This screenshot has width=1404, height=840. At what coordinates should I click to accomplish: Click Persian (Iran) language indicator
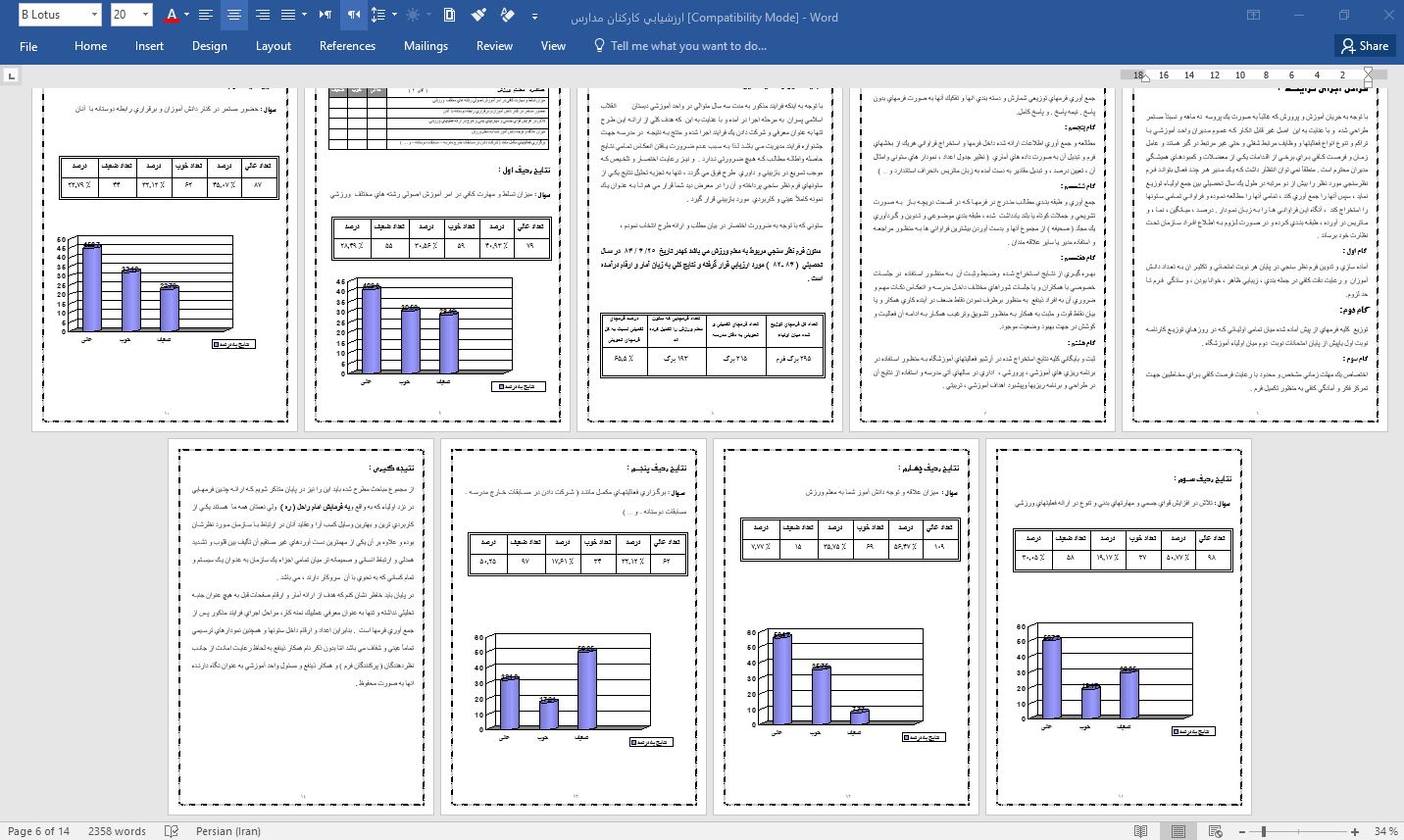(228, 831)
